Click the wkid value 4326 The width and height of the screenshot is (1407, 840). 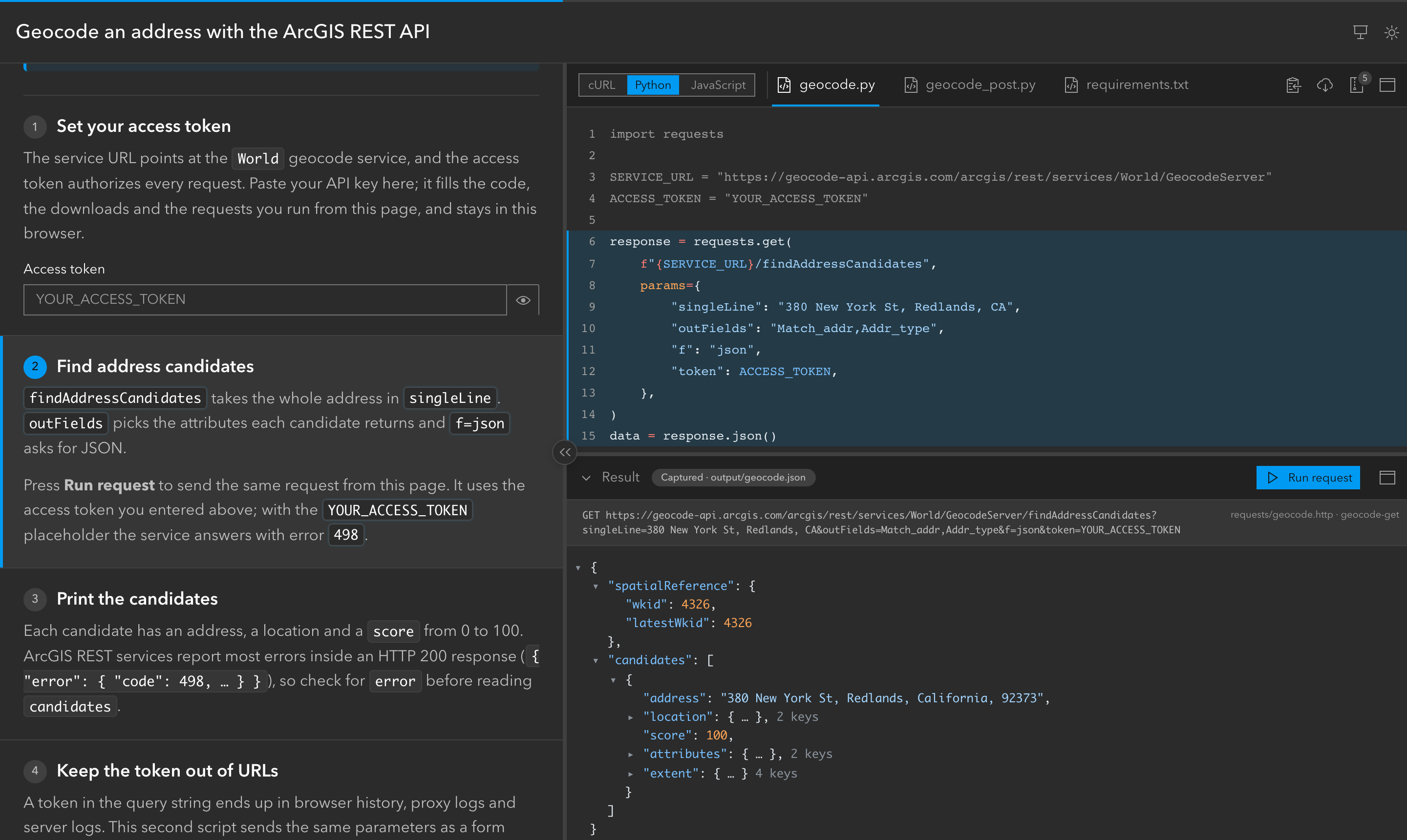pyautogui.click(x=695, y=605)
